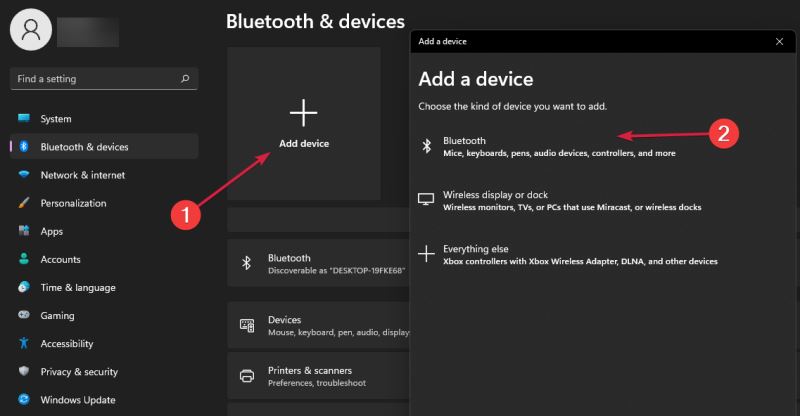Click the Bluetooth icon in Add a device dialog
The image size is (800, 416).
[426, 147]
